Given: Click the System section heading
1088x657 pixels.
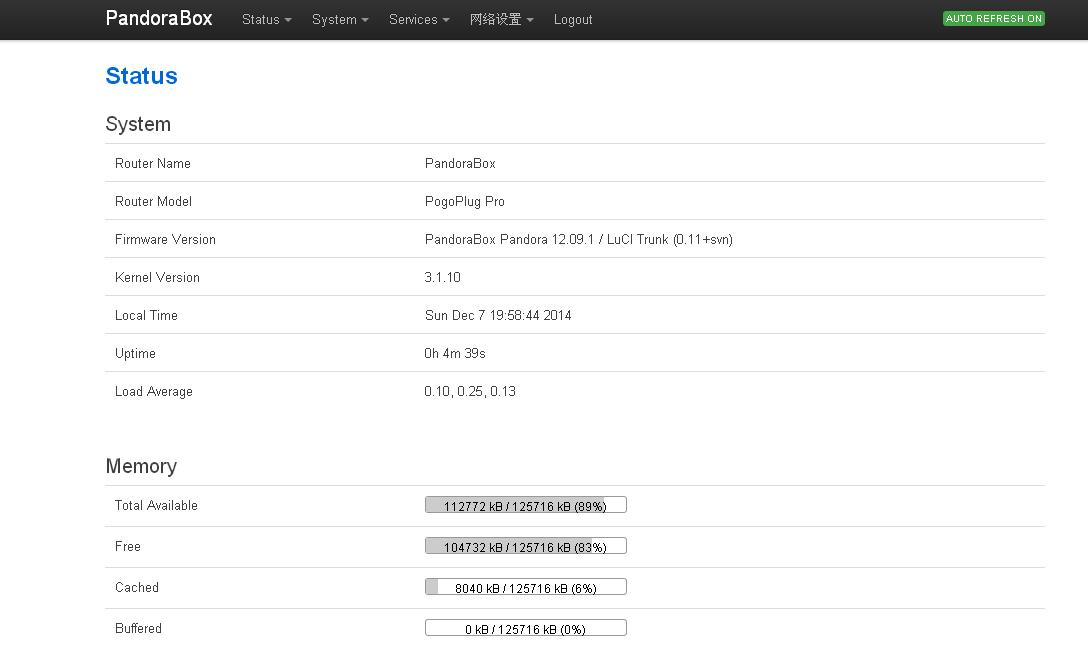Looking at the screenshot, I should (138, 124).
